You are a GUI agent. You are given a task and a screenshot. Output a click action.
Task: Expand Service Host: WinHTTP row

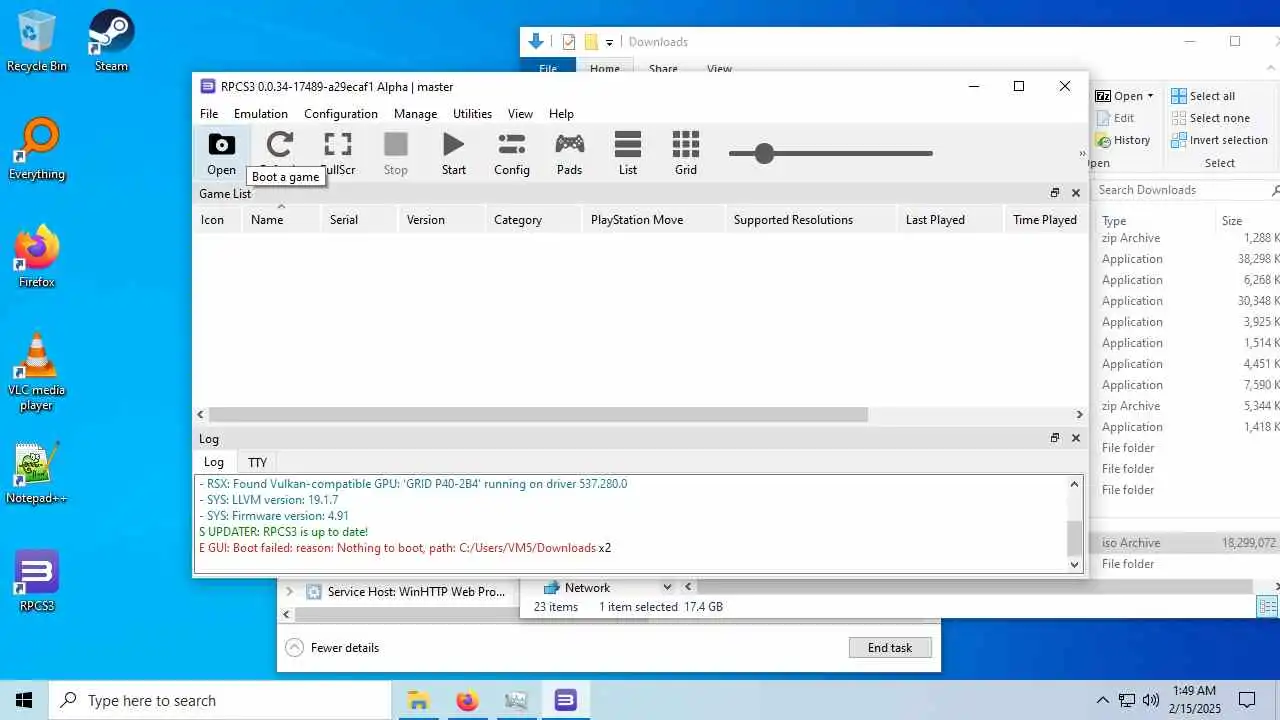(x=289, y=592)
